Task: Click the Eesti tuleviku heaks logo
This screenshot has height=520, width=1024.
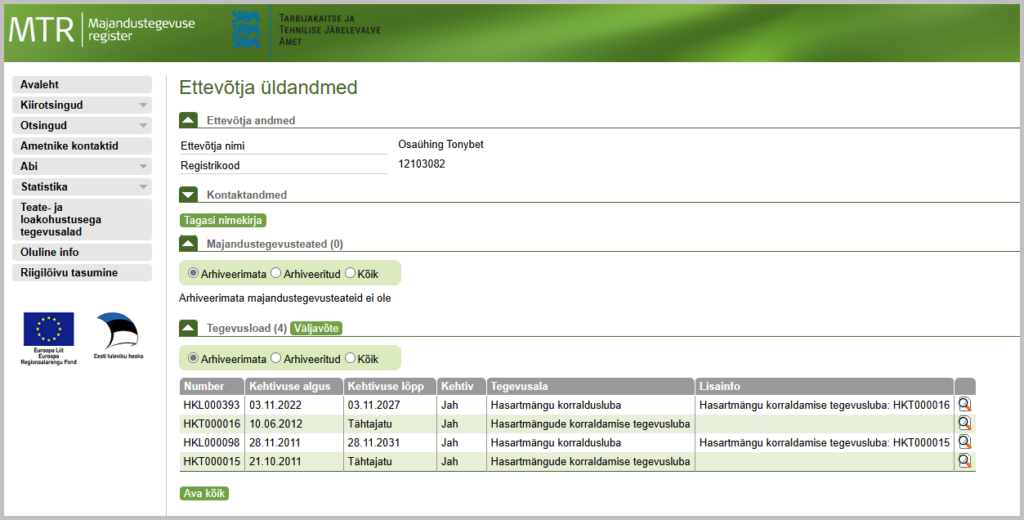Action: tap(118, 336)
